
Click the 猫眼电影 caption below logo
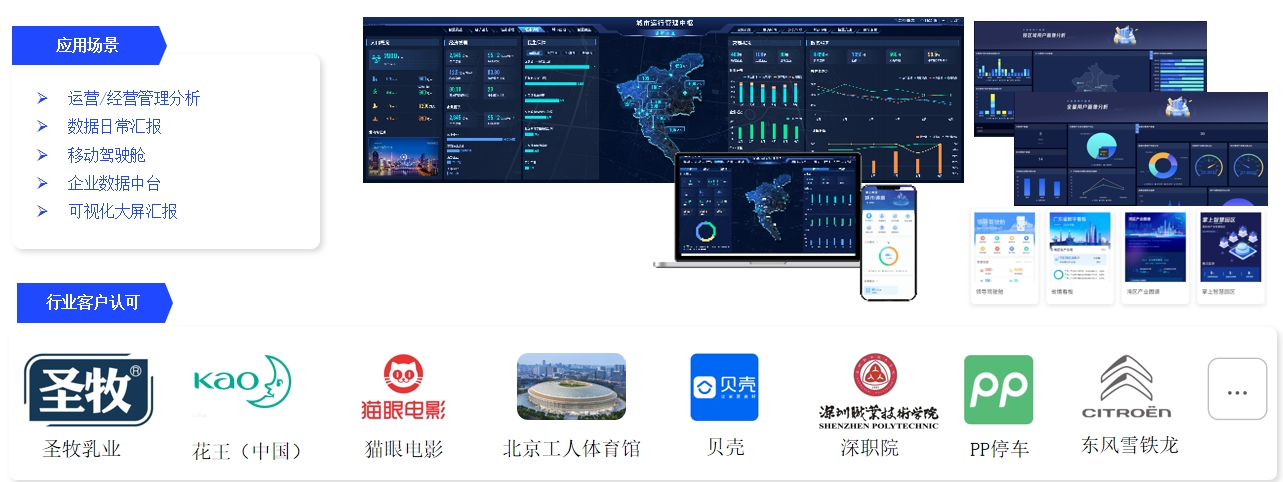[x=404, y=449]
